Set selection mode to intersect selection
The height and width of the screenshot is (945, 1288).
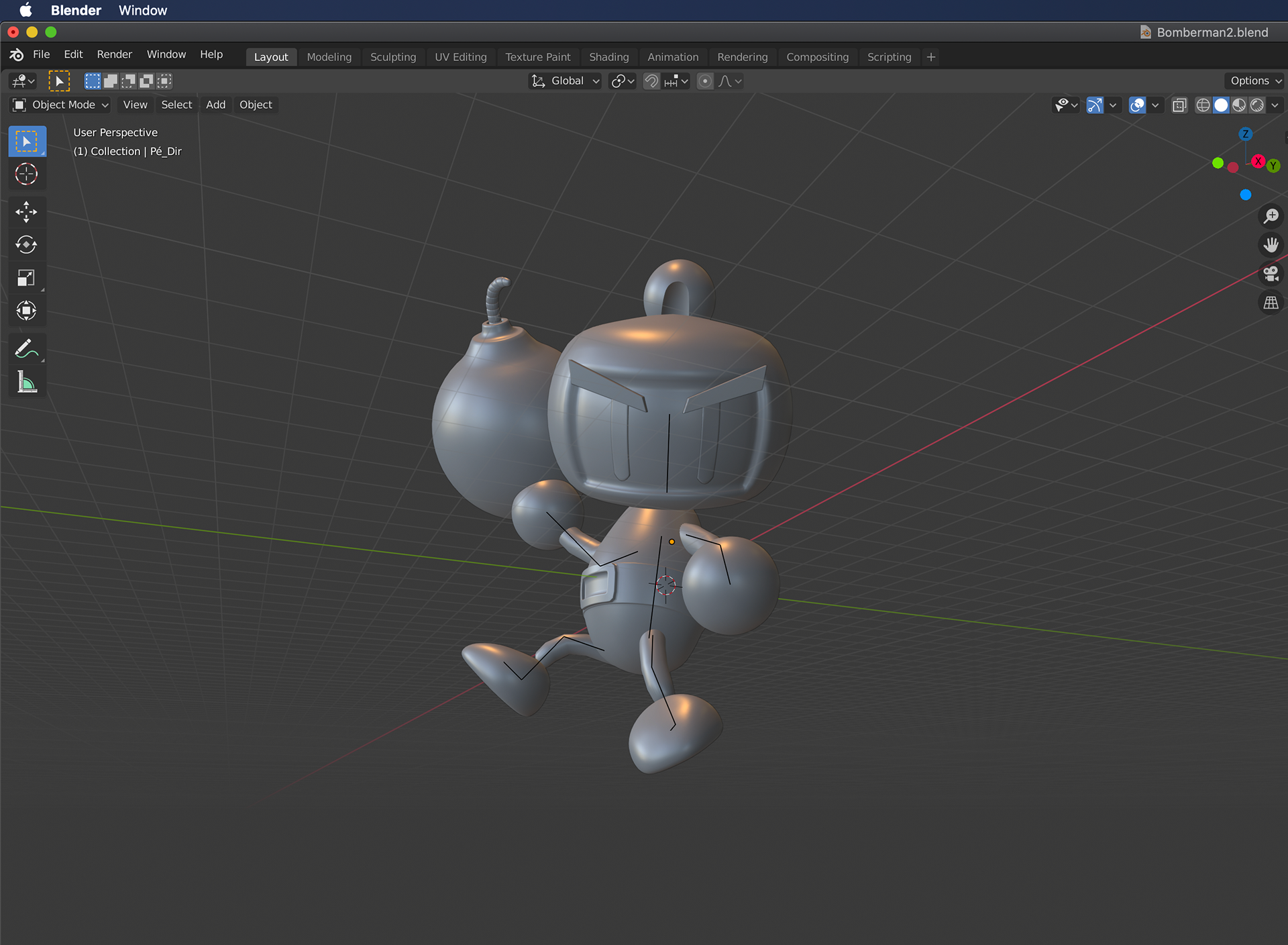pos(164,81)
